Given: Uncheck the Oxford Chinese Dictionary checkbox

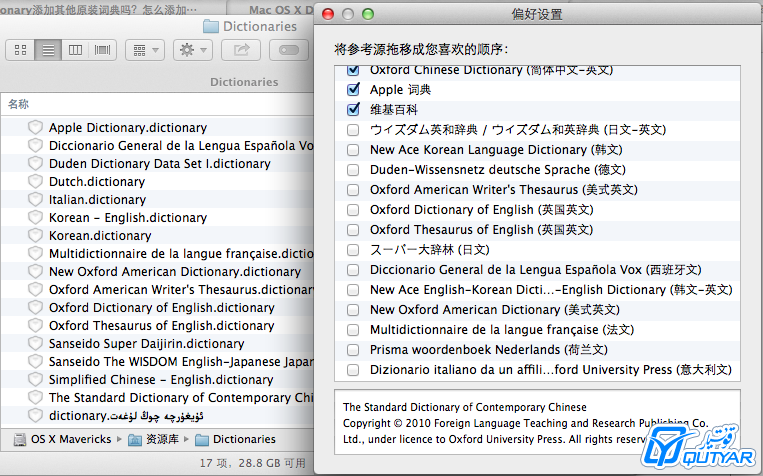Looking at the screenshot, I should (353, 70).
